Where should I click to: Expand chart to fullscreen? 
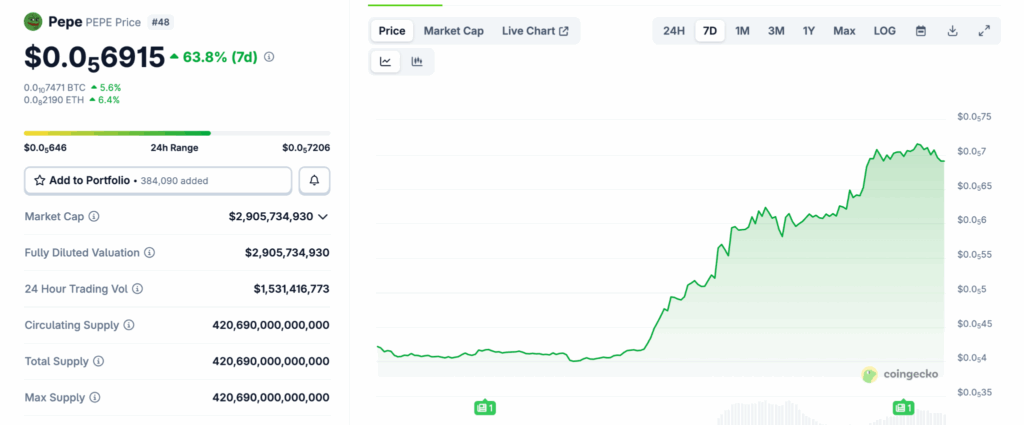pos(984,31)
